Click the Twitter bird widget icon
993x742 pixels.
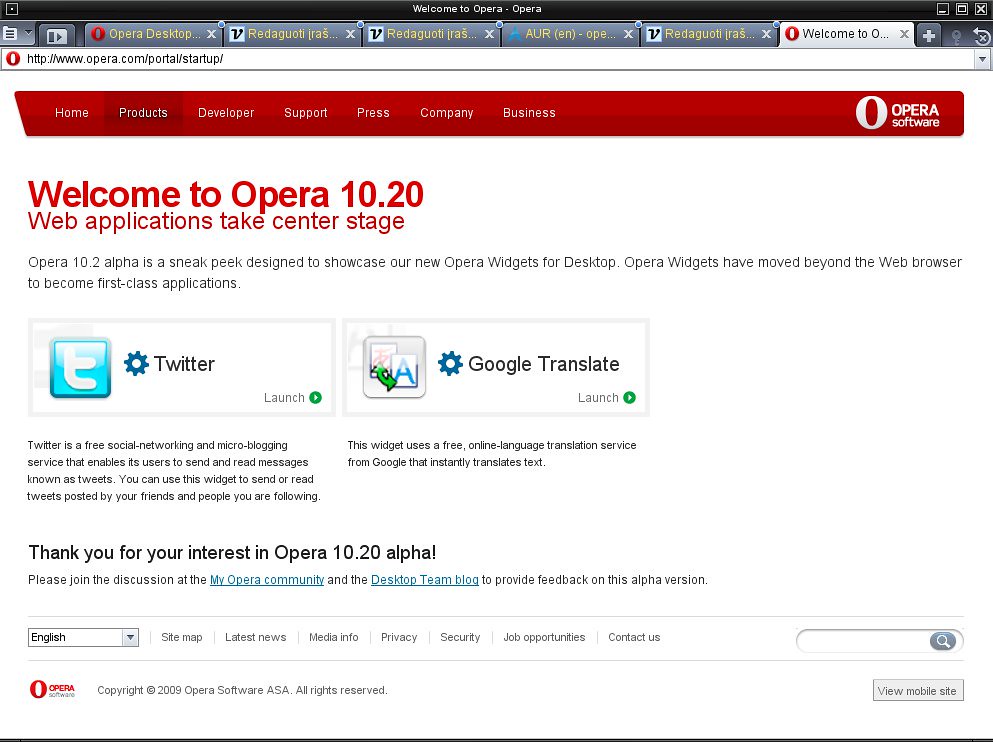[80, 368]
